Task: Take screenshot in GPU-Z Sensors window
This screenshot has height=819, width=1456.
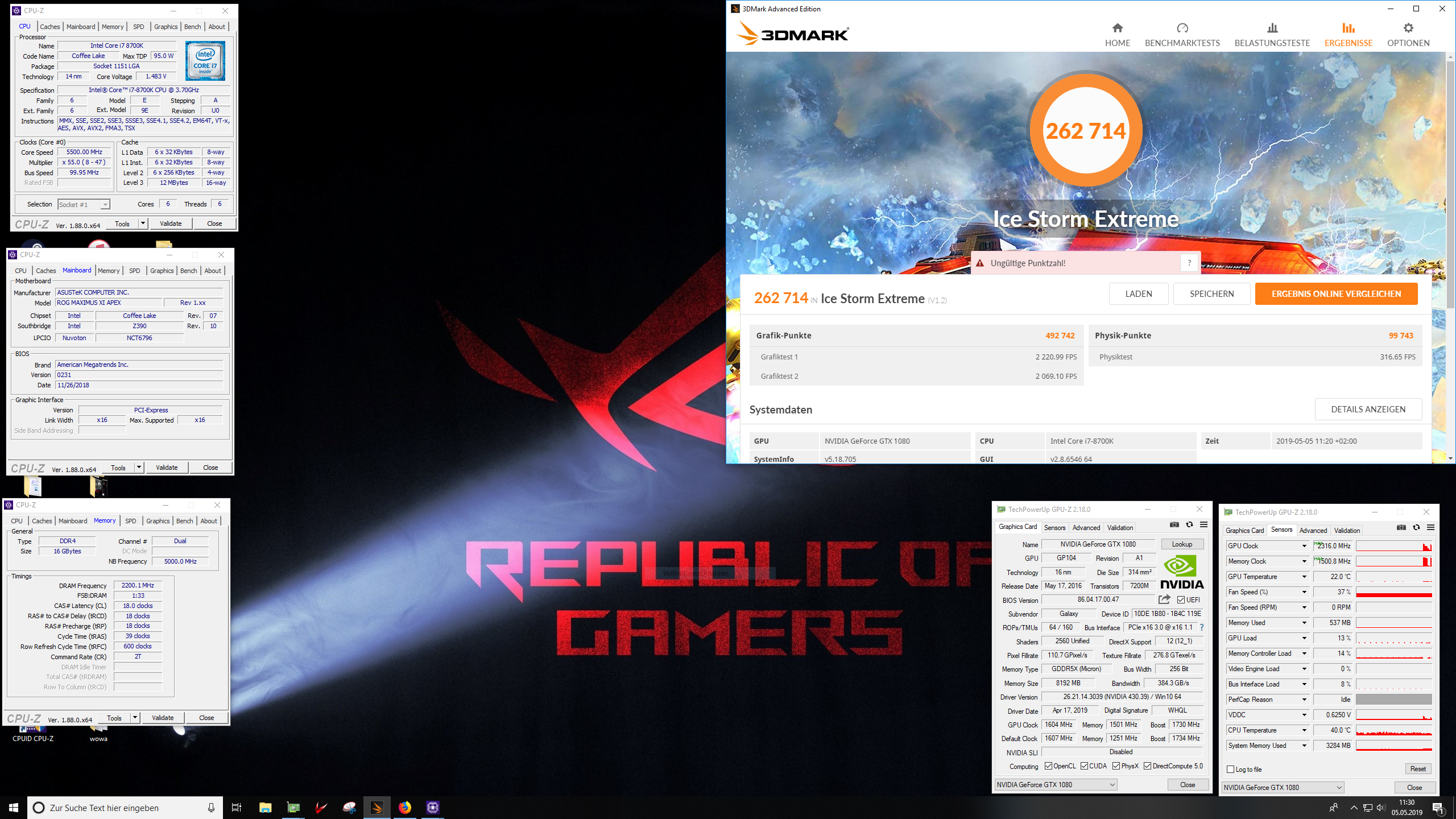Action: click(x=1401, y=527)
